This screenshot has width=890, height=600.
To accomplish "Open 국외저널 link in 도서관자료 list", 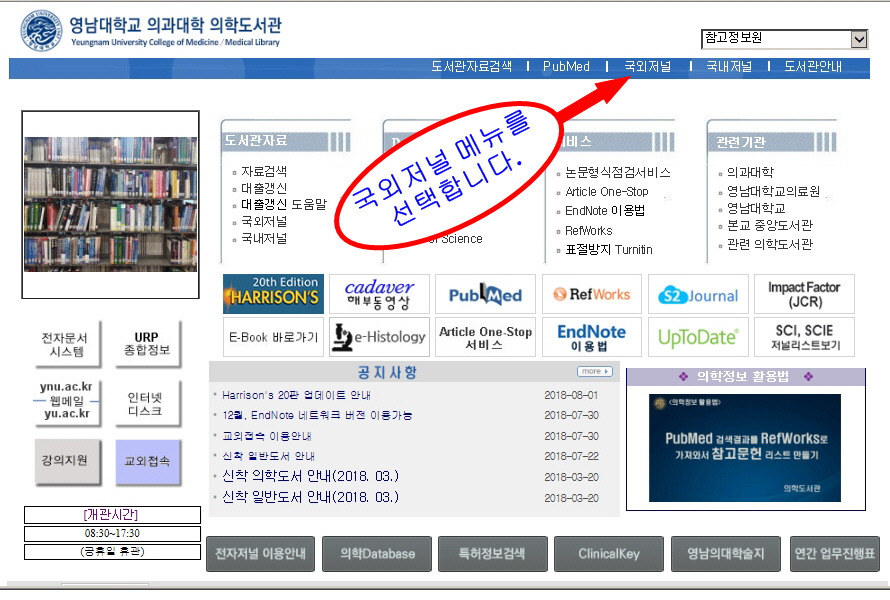I will coord(264,221).
